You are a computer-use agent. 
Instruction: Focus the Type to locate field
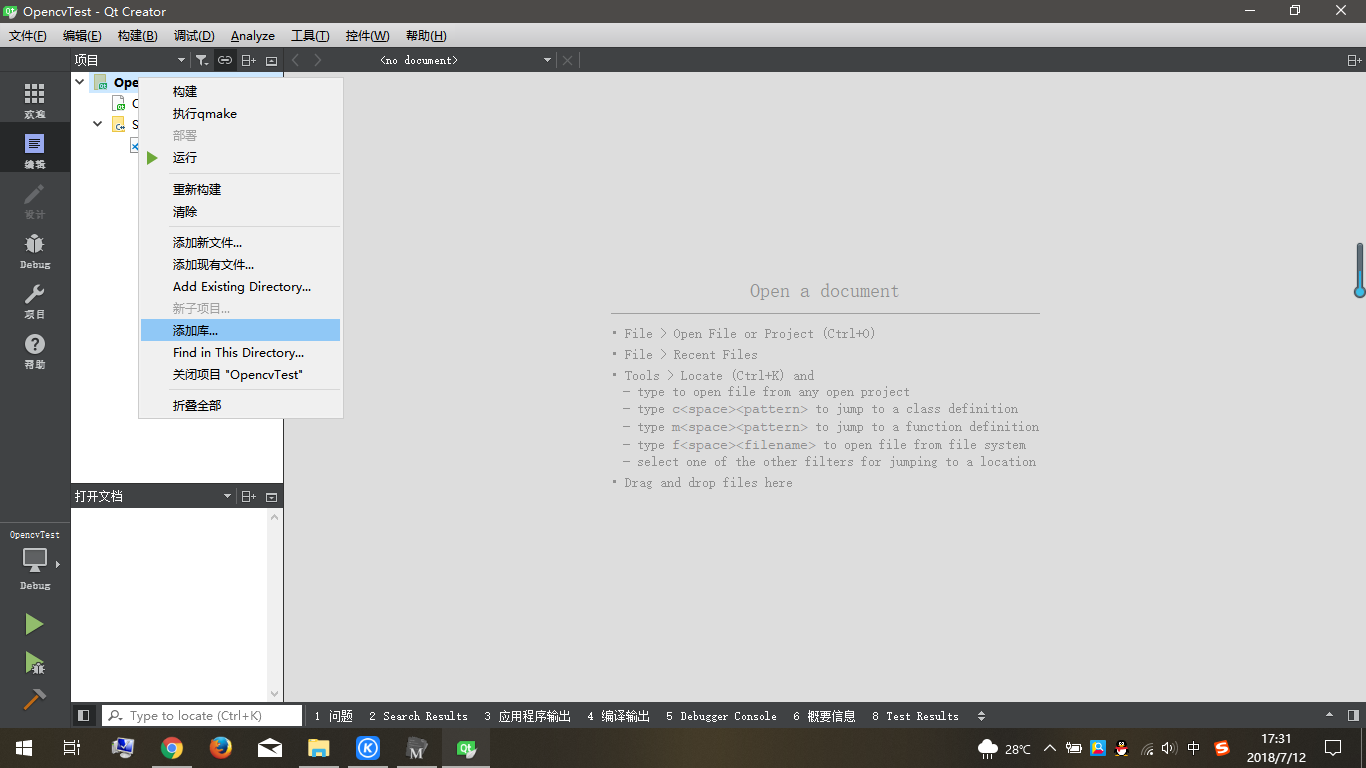(202, 716)
